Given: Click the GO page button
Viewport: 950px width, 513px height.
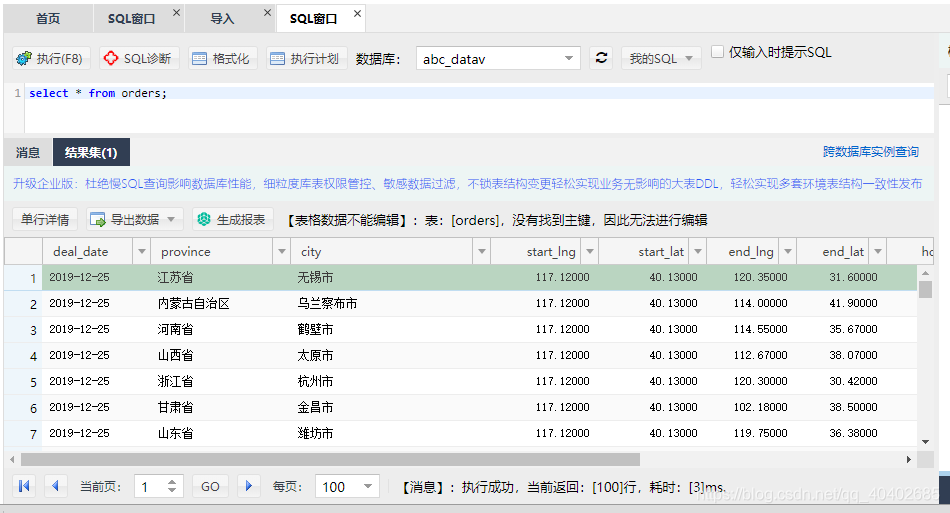Looking at the screenshot, I should [210, 486].
